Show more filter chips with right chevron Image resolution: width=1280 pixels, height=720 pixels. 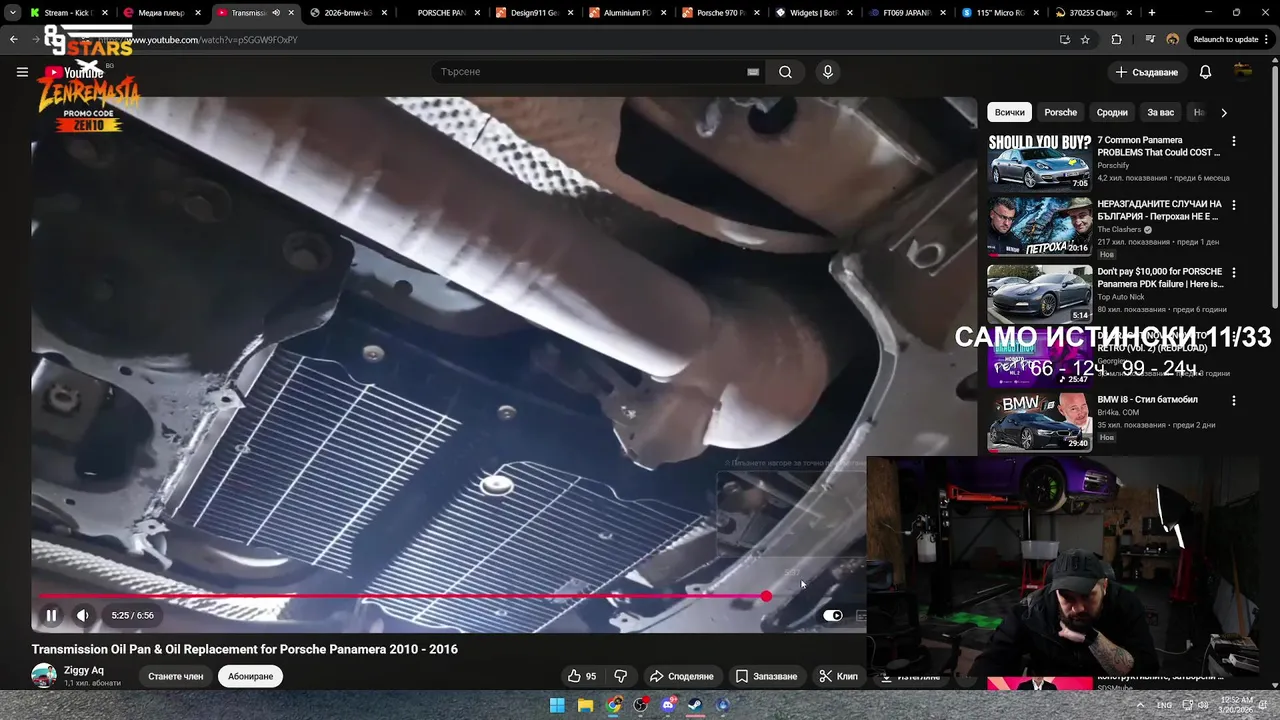1224,112
